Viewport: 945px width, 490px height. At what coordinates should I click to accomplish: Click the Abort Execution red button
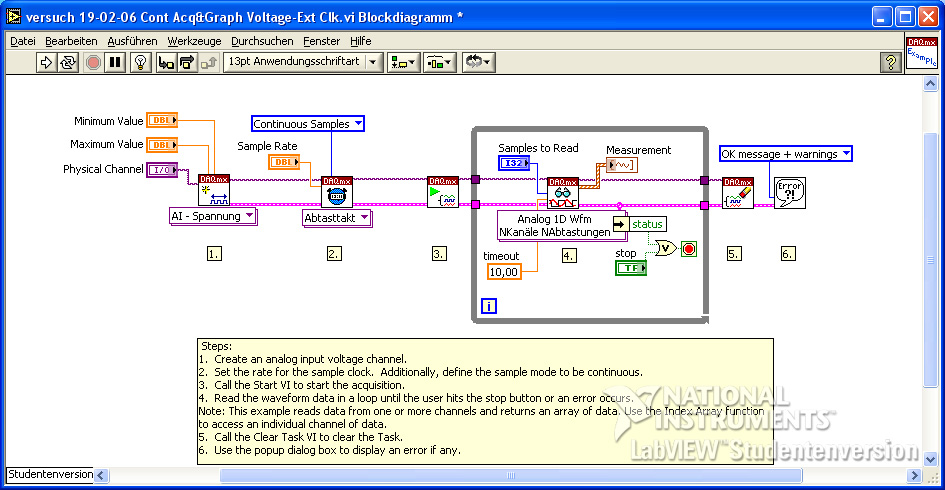click(93, 62)
